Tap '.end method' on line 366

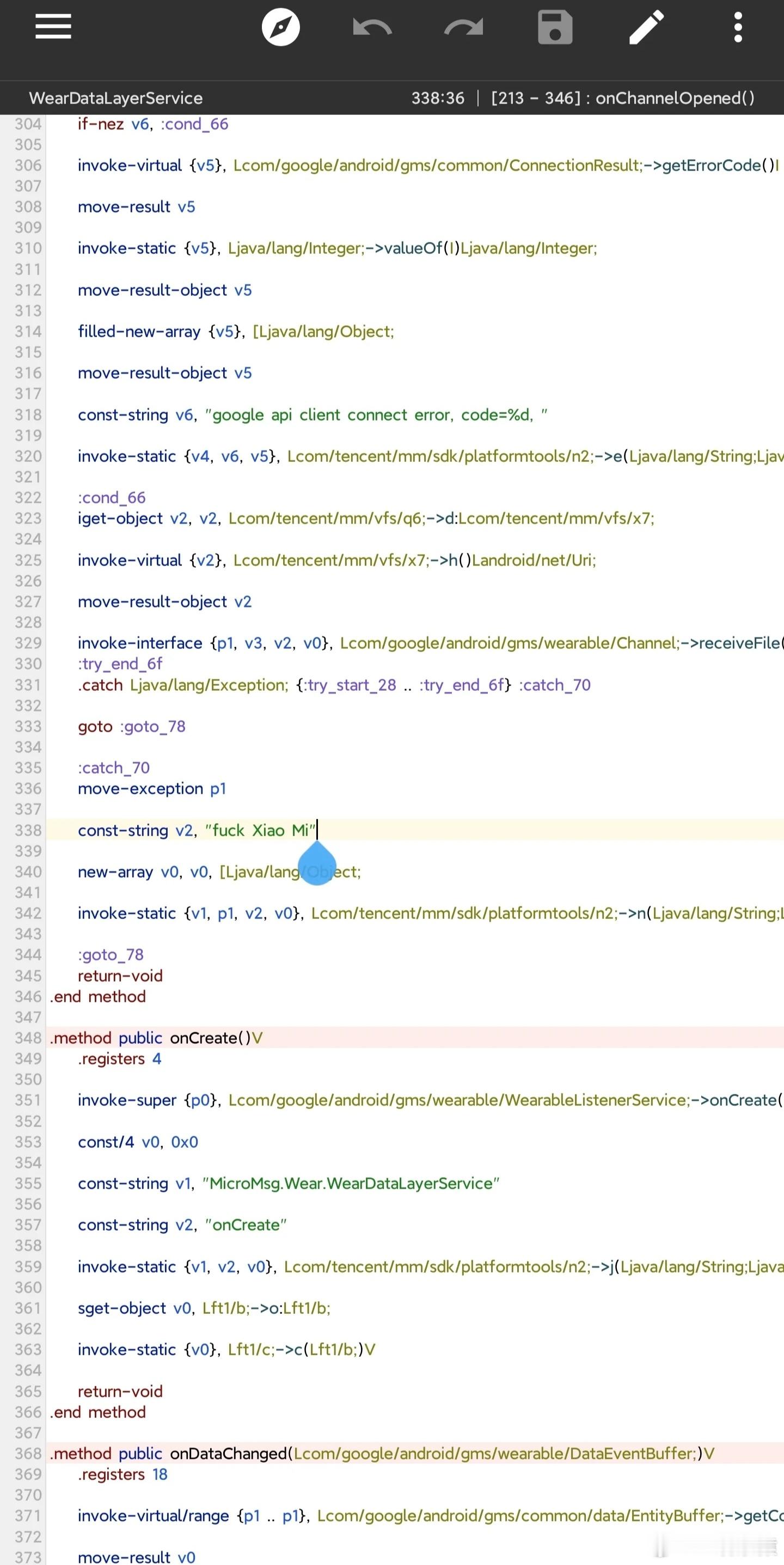[98, 1412]
